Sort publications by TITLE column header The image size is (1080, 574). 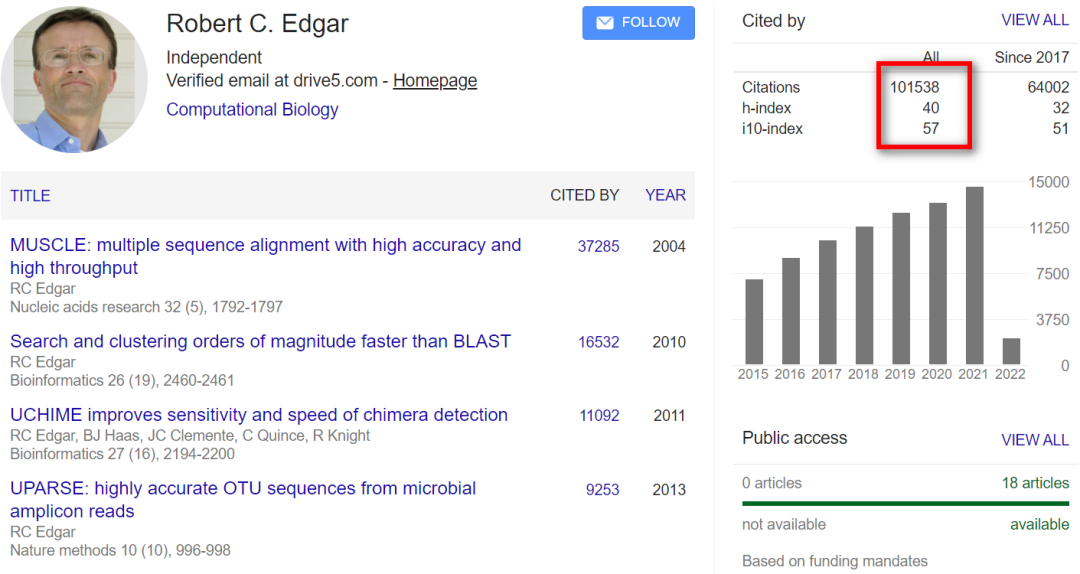(x=30, y=196)
